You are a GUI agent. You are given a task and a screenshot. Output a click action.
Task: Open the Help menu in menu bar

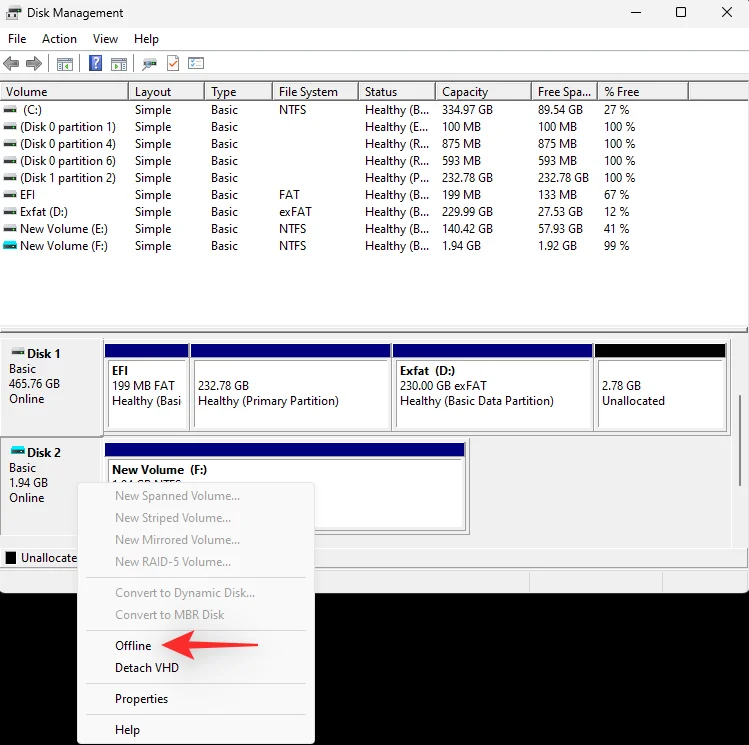coord(146,39)
